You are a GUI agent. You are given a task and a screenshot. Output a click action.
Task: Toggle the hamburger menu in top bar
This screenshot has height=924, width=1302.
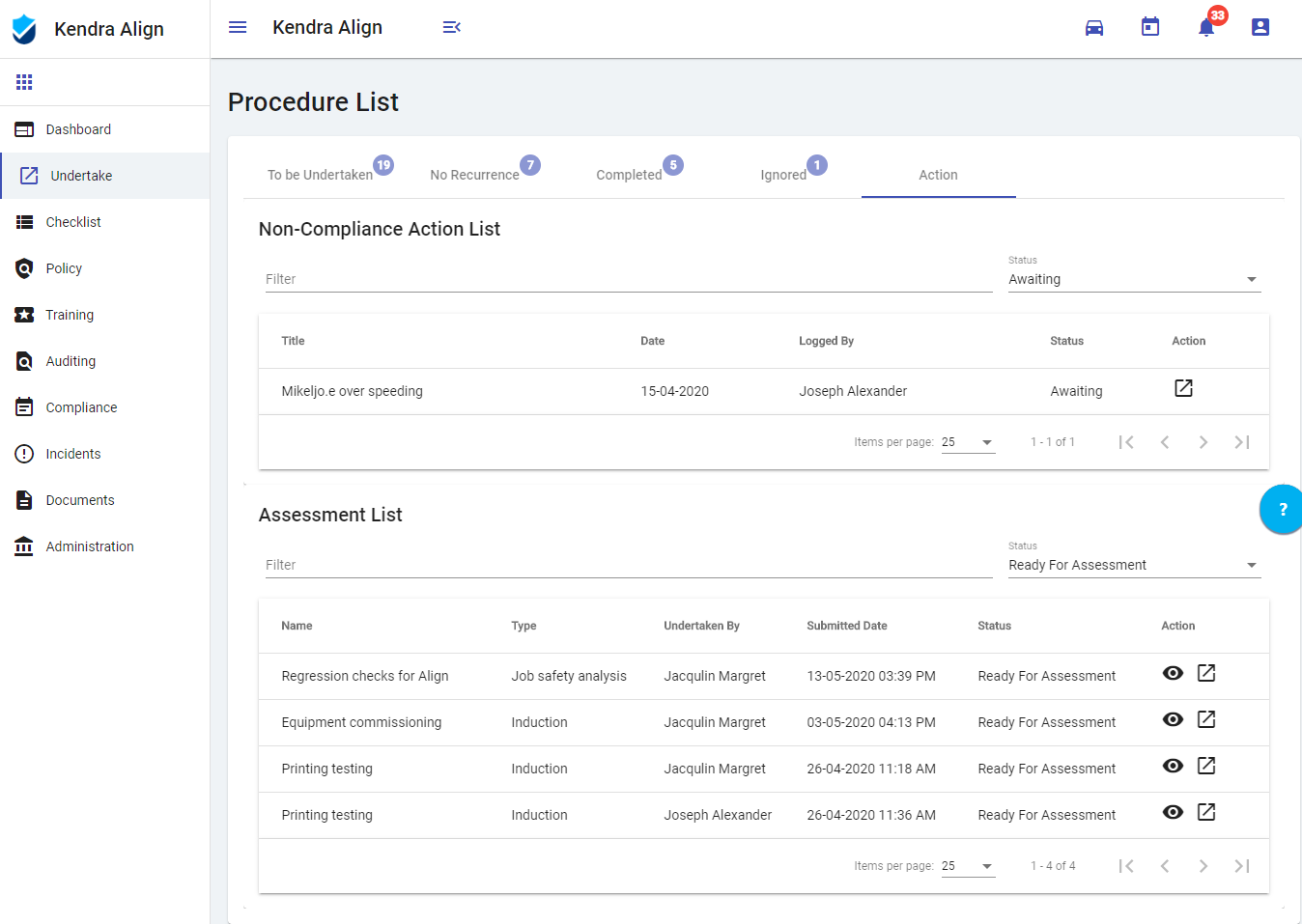238,27
